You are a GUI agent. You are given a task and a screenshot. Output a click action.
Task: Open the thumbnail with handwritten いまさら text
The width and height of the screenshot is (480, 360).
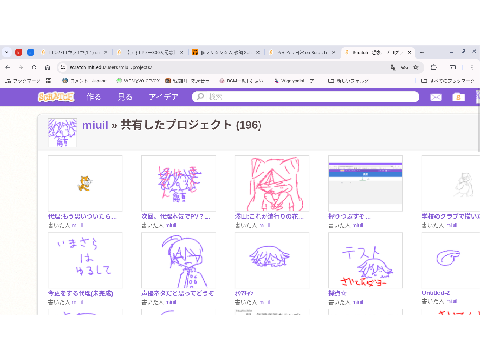[85, 260]
